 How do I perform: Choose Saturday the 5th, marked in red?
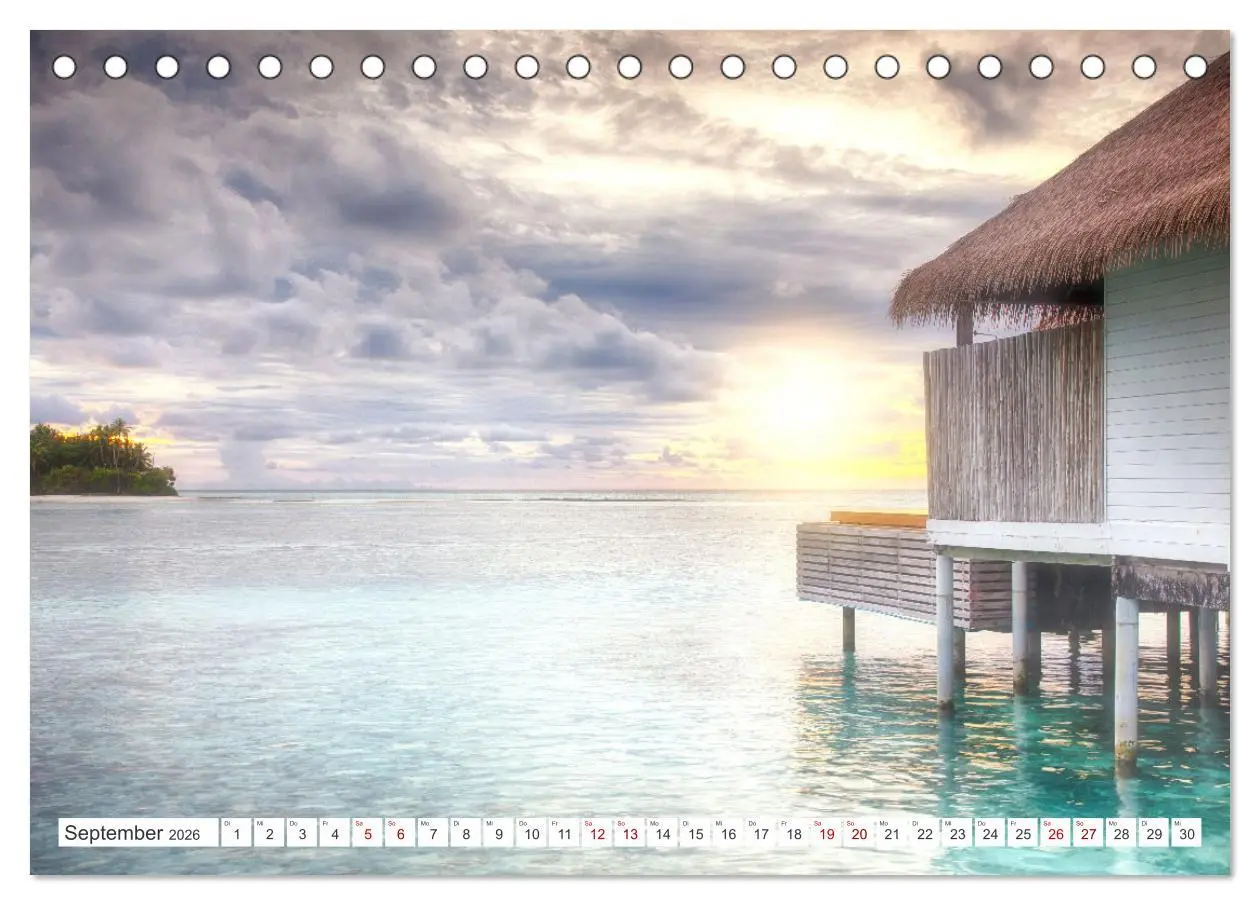click(x=367, y=832)
